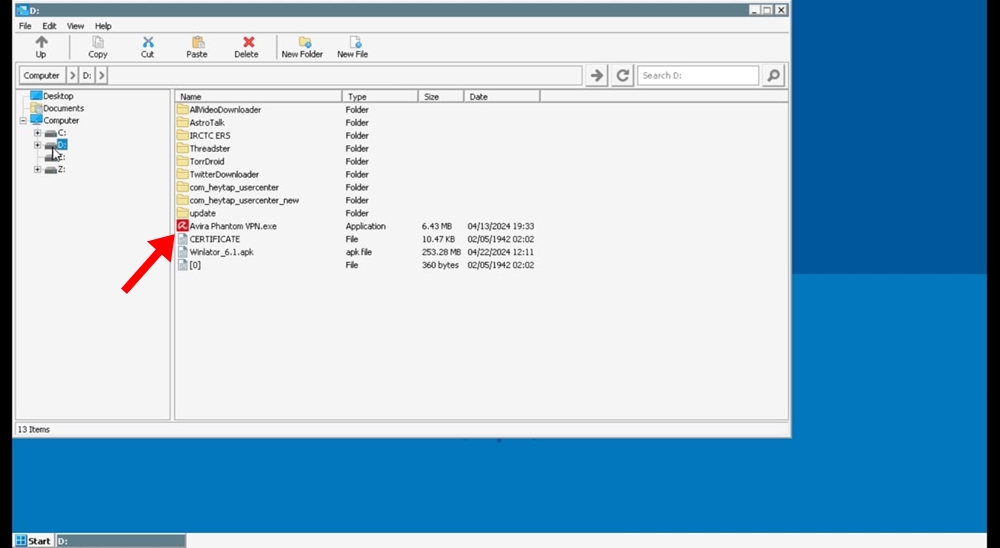Select the com_heytap_usercenter folder icon
Viewport: 1000px width, 548px height.
[182, 188]
